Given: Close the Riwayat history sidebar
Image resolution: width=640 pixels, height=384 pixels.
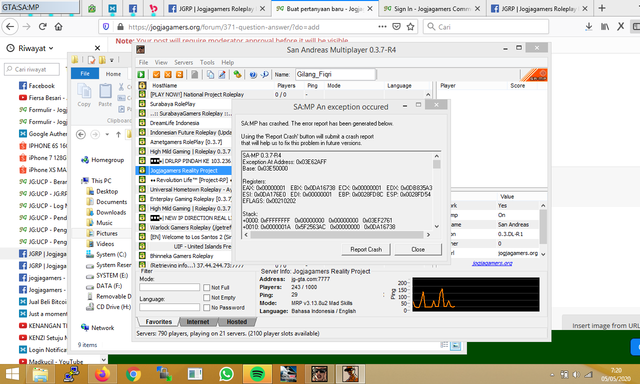Looking at the screenshot, I should 97,48.
